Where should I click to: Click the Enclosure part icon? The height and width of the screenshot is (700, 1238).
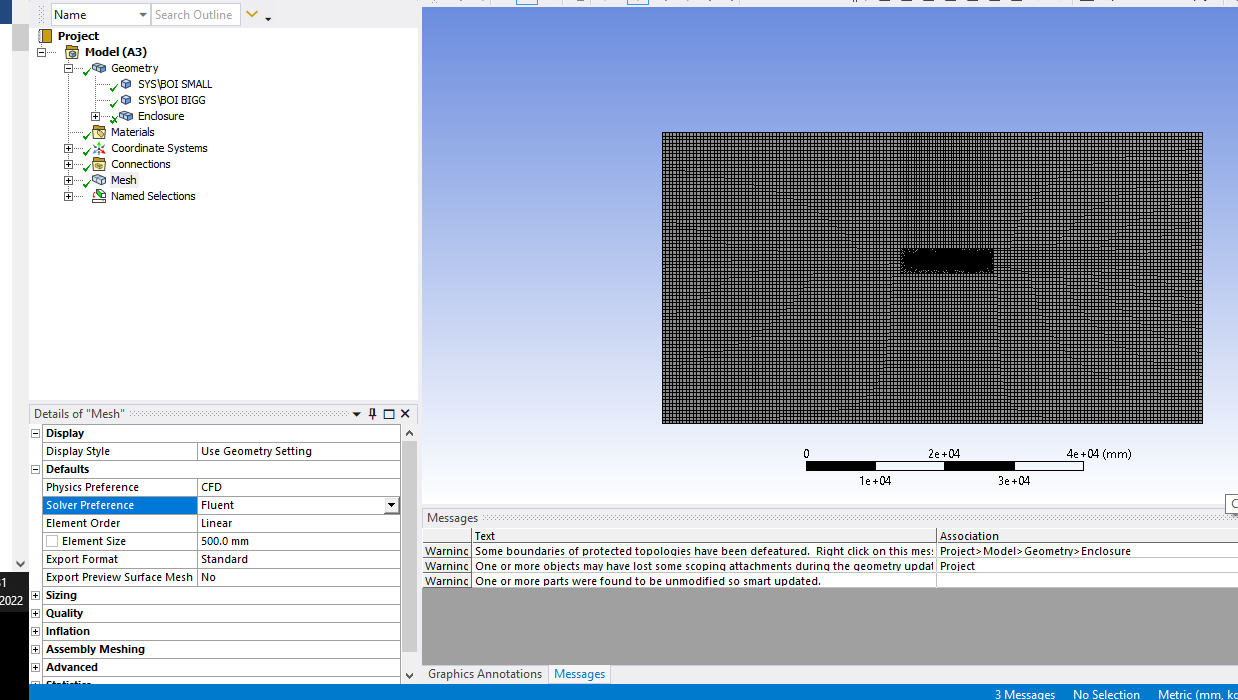(126, 116)
